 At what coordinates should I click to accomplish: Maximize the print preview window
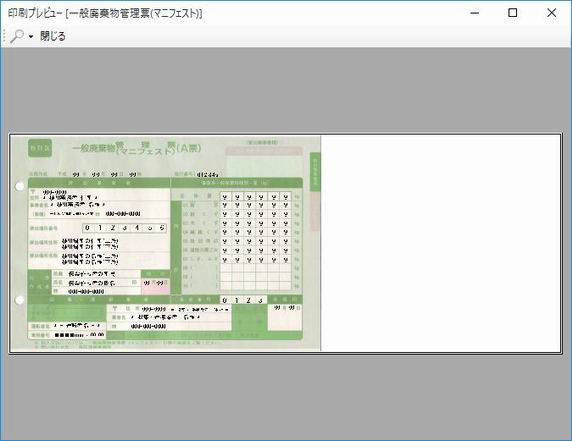[x=513, y=13]
